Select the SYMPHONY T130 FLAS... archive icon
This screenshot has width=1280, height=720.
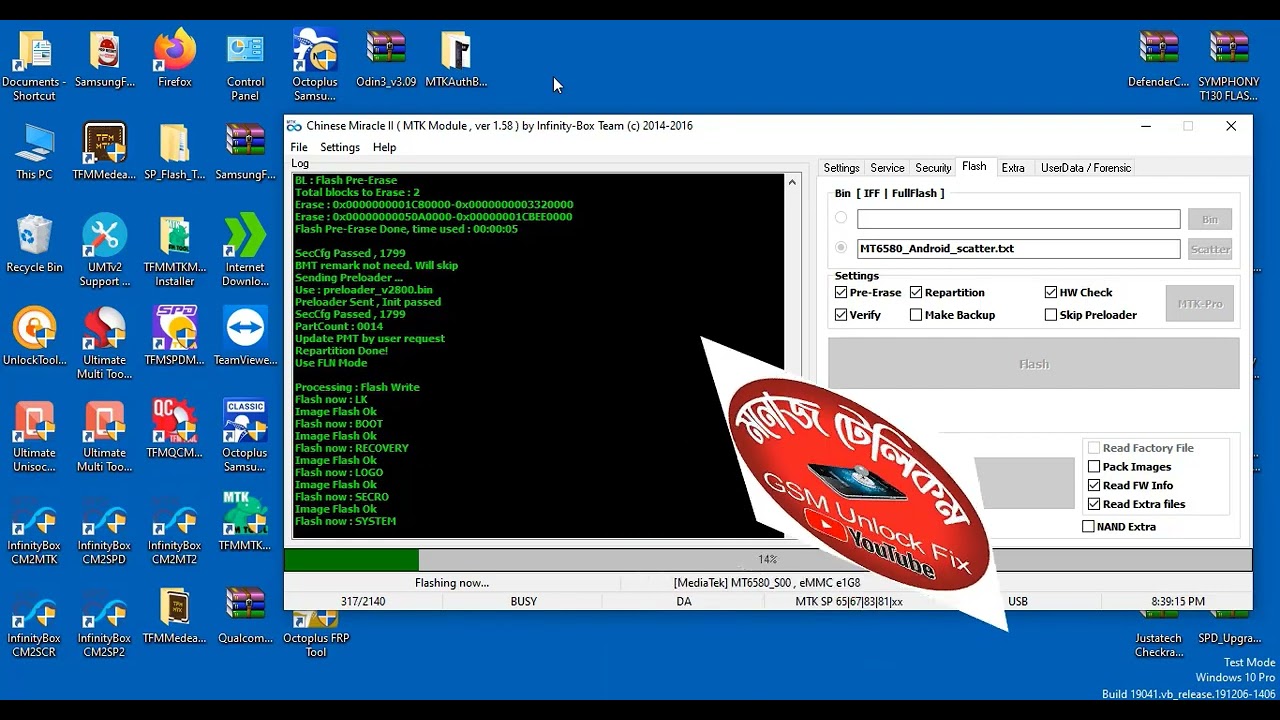[x=1229, y=66]
